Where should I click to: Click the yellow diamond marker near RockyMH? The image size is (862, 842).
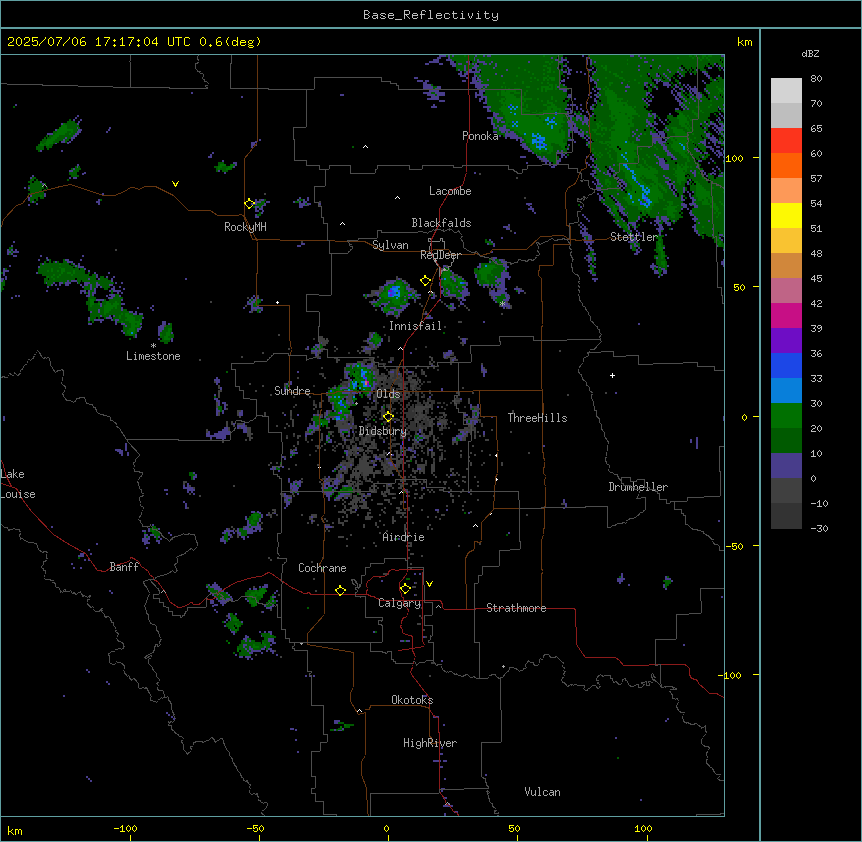pyautogui.click(x=249, y=204)
